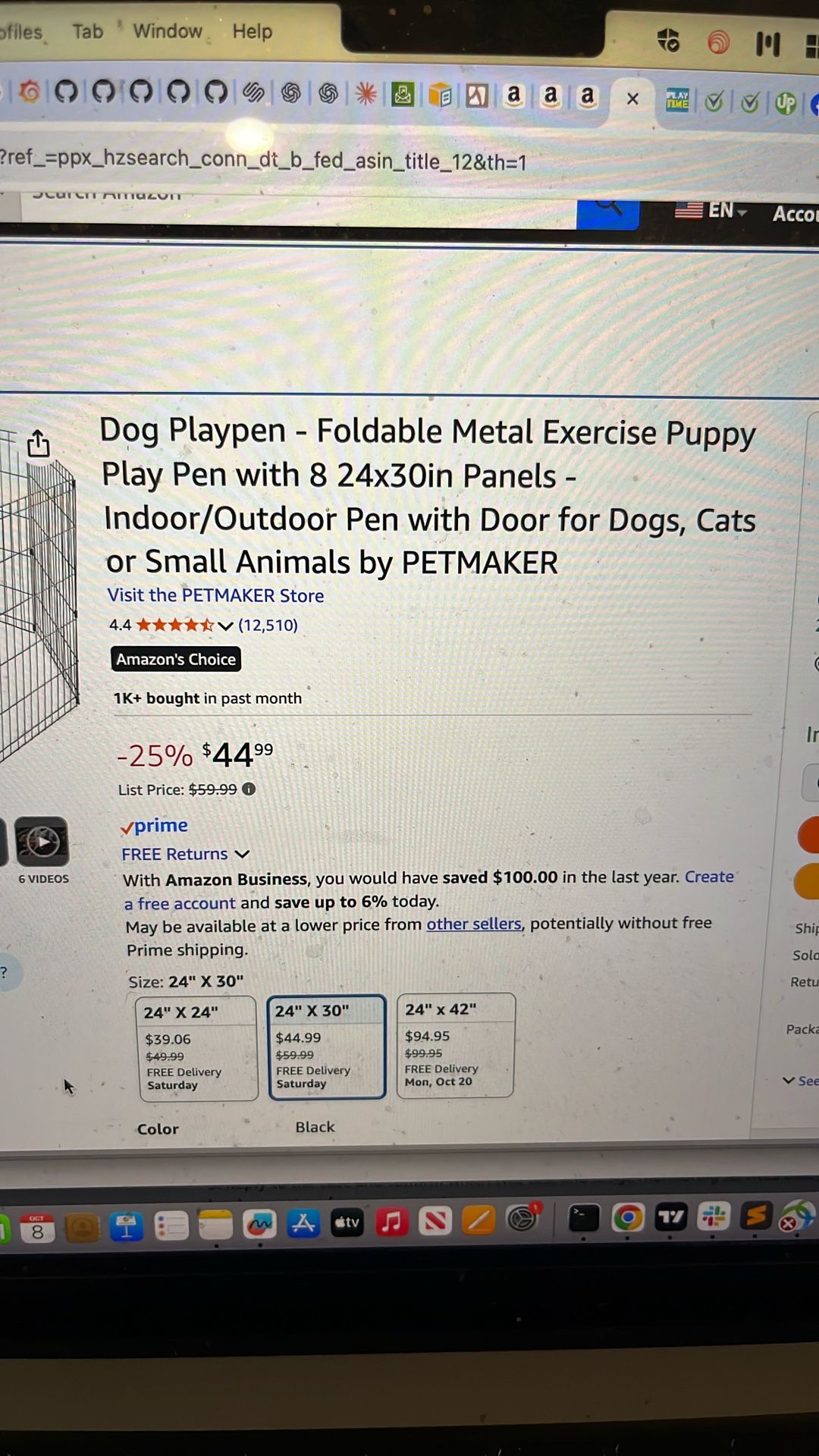This screenshot has width=819, height=1456.
Task: Open the Window menu
Action: click(168, 31)
